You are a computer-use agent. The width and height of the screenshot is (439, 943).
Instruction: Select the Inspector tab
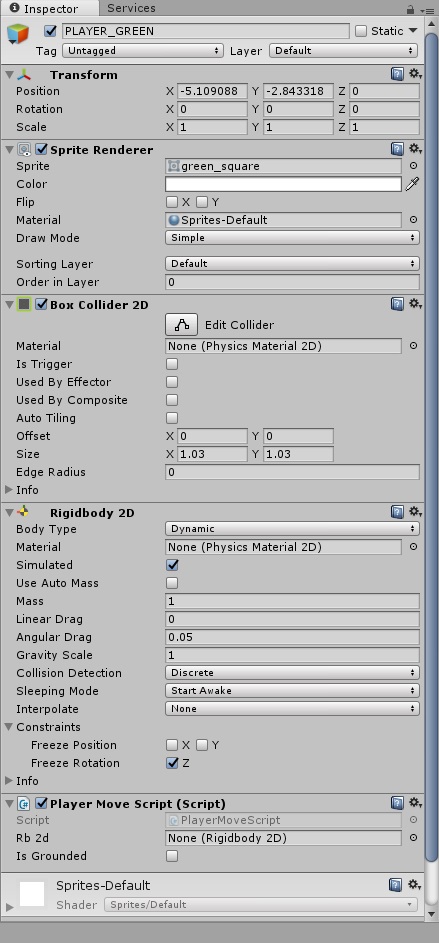51,8
